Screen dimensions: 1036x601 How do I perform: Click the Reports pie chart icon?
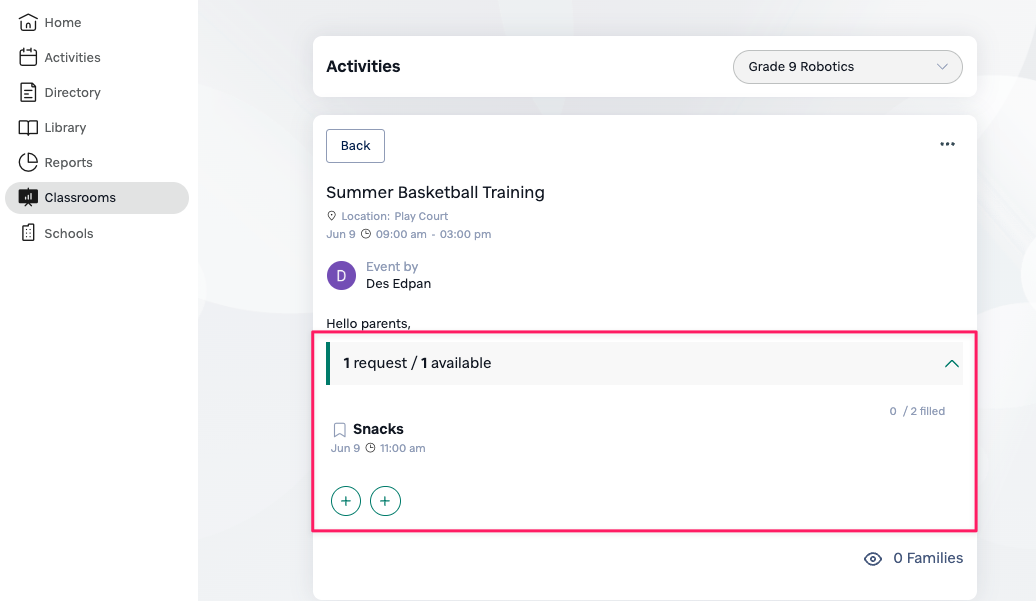(28, 162)
